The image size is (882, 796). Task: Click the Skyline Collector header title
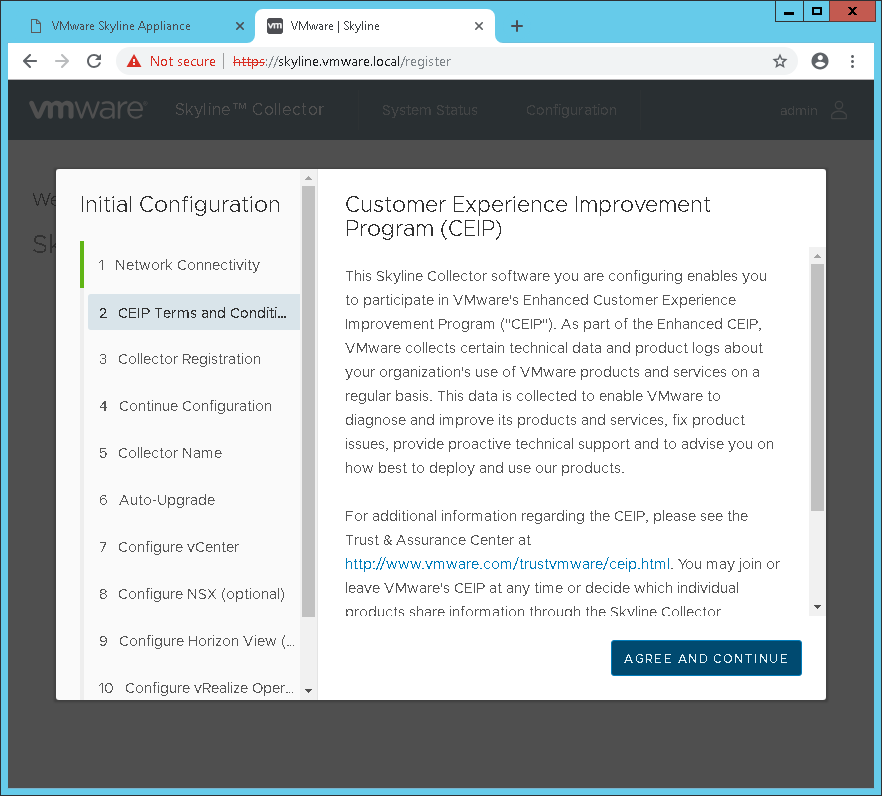(x=249, y=109)
